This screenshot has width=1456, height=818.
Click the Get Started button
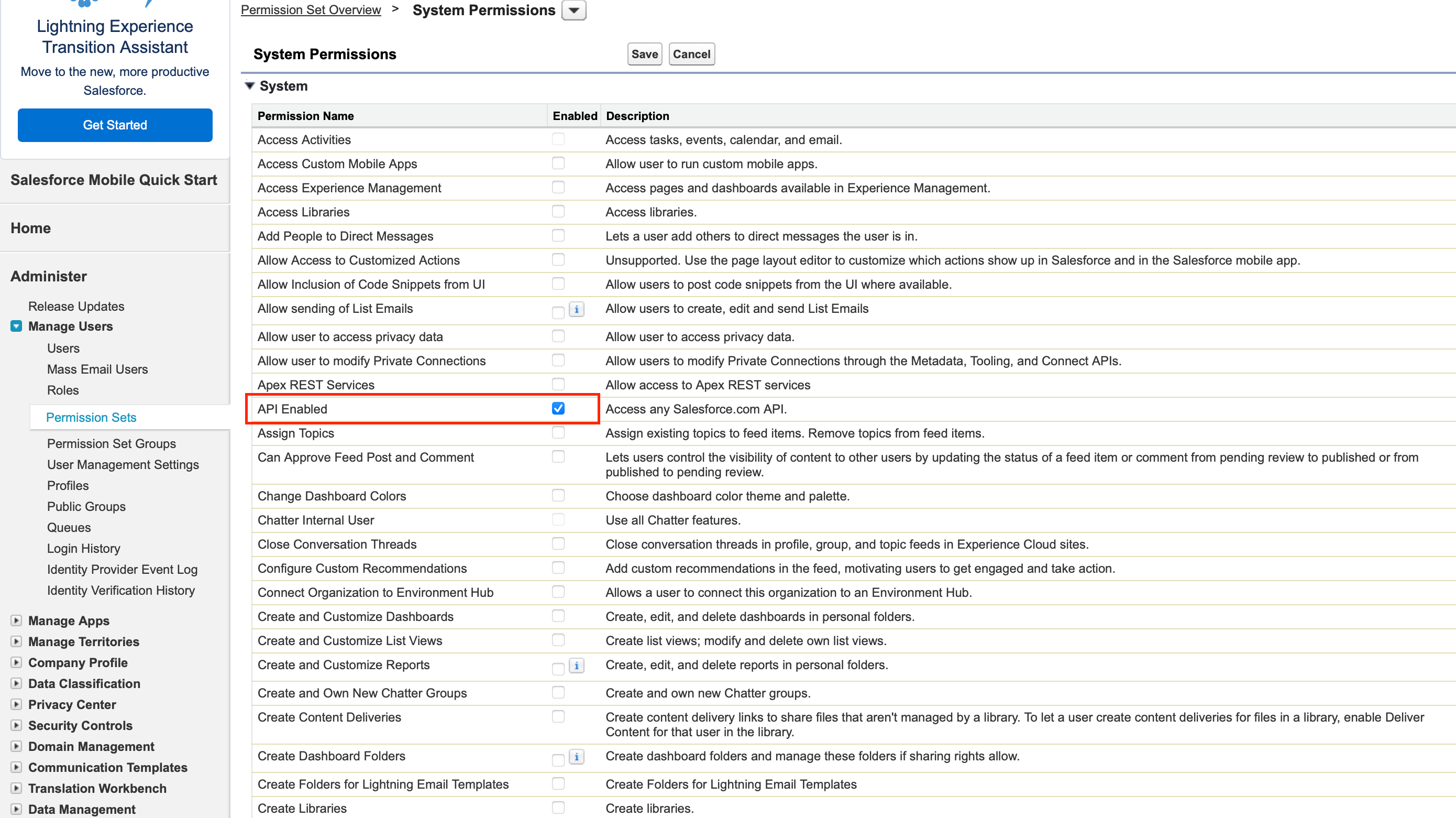tap(115, 124)
